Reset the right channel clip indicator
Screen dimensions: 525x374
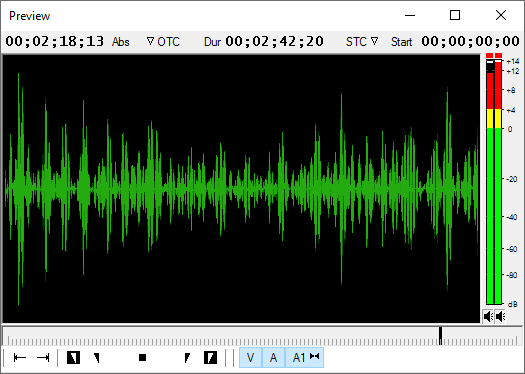coord(498,55)
